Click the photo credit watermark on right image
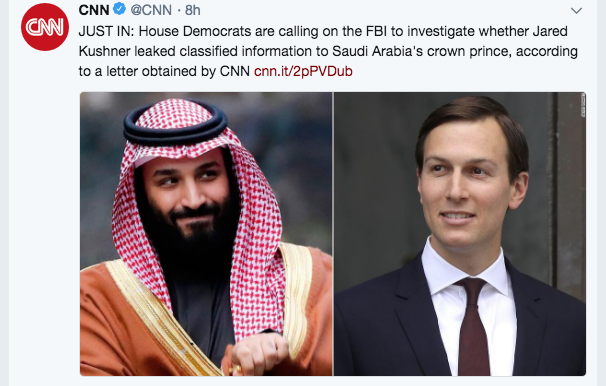 (x=583, y=105)
